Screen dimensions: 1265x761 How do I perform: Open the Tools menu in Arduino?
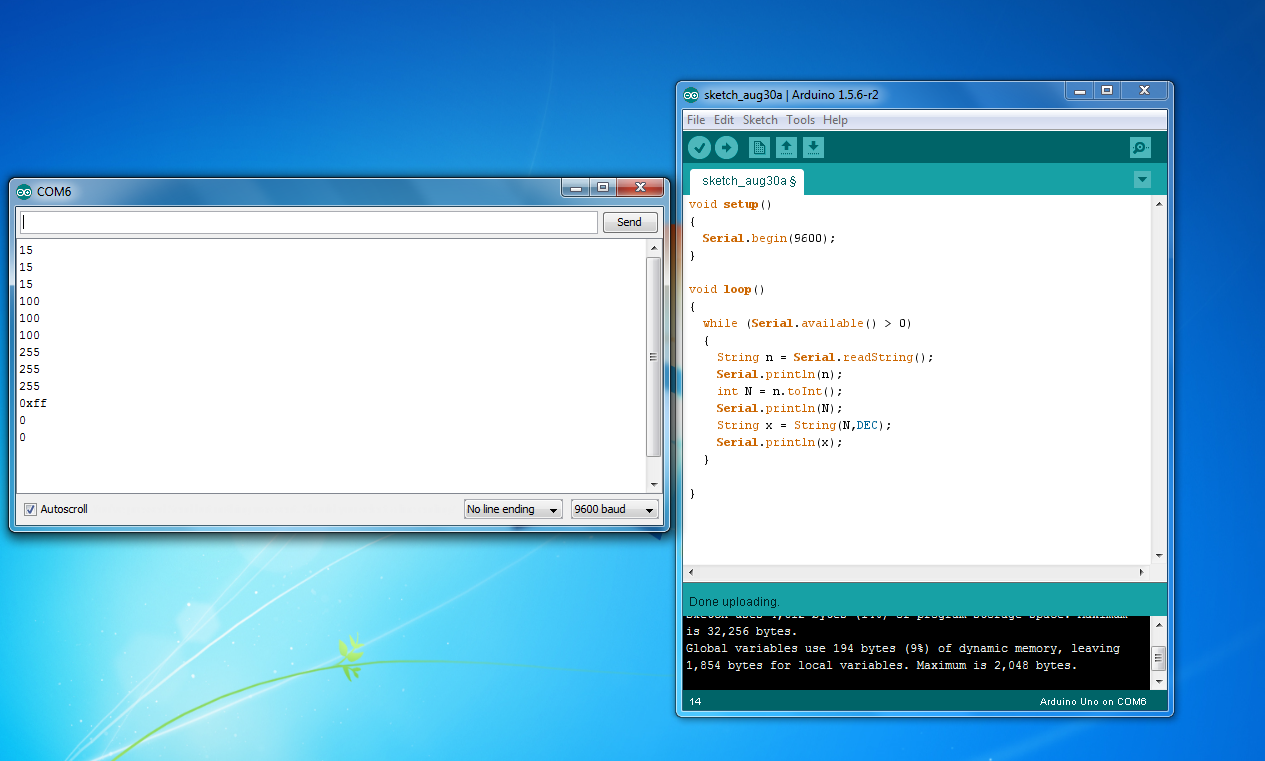[x=800, y=120]
